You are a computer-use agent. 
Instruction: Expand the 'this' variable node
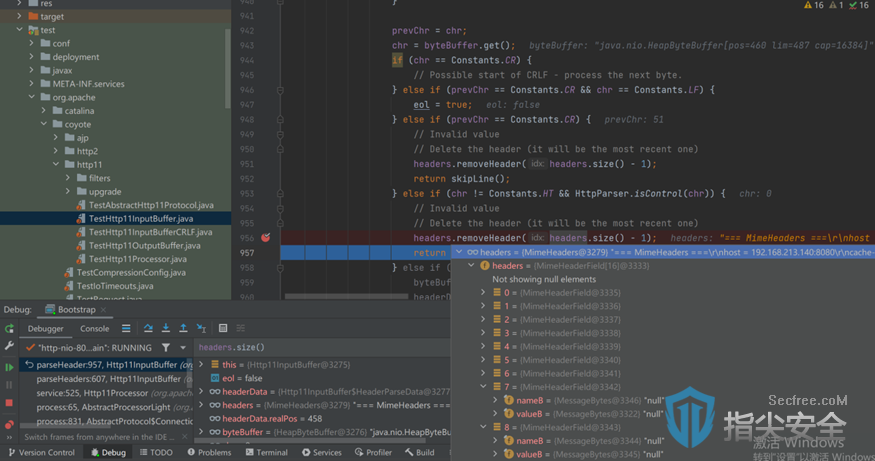click(x=201, y=364)
